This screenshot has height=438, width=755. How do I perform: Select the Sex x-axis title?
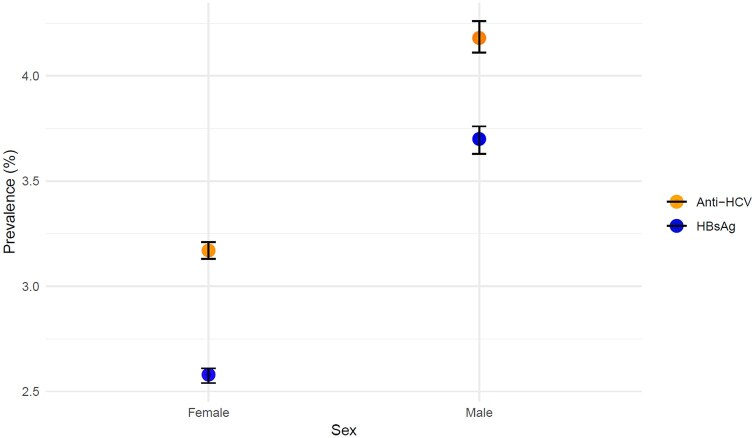pos(343,429)
